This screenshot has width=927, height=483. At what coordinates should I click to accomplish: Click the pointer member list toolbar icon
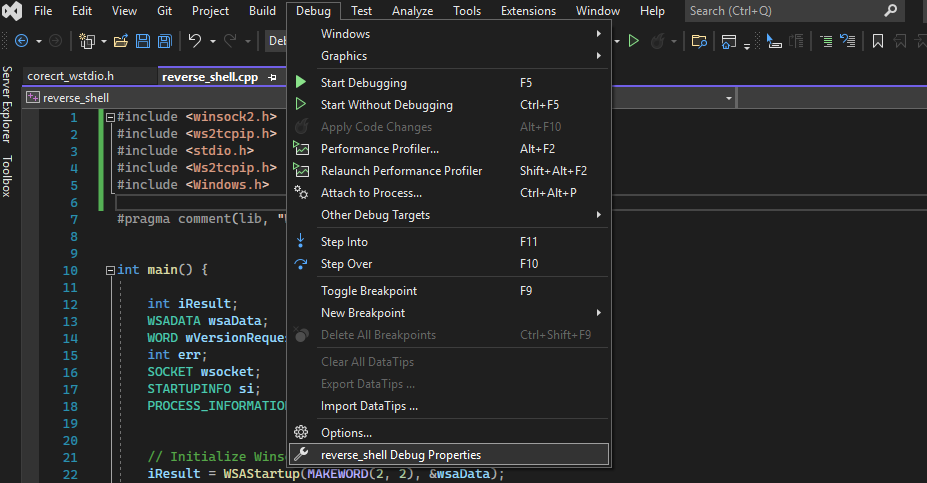774,41
